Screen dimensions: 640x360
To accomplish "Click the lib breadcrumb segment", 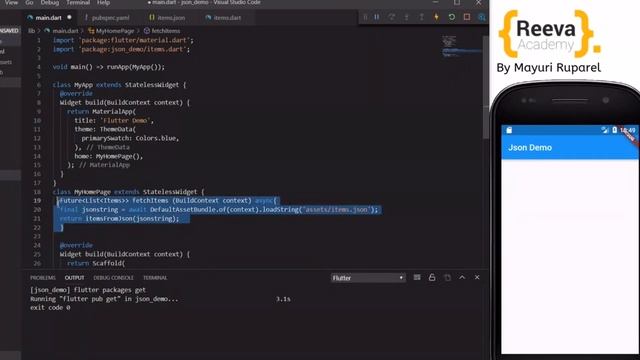I will click(x=31, y=31).
